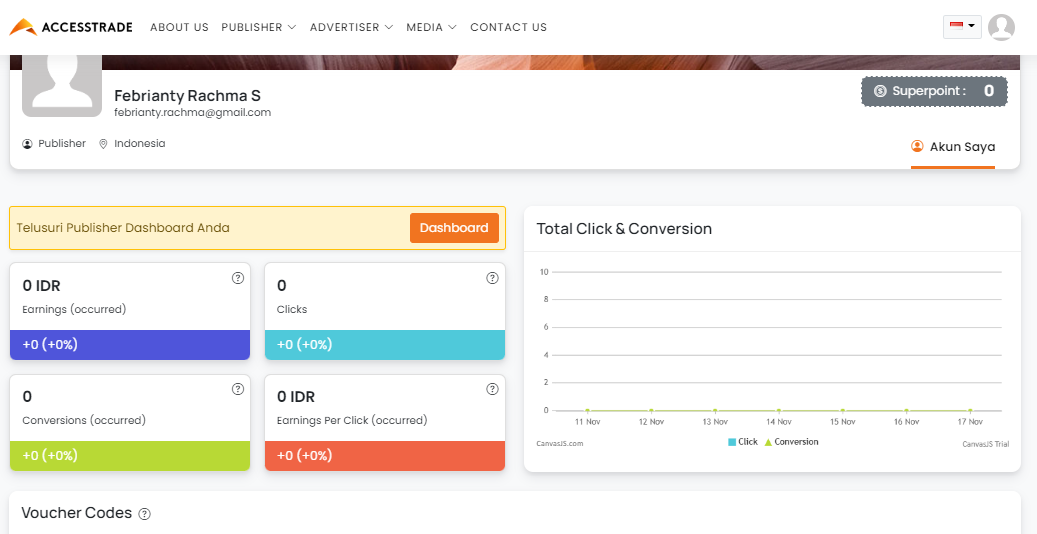Expand the MEDIA menu dropdown
The image size is (1037, 534).
click(431, 27)
